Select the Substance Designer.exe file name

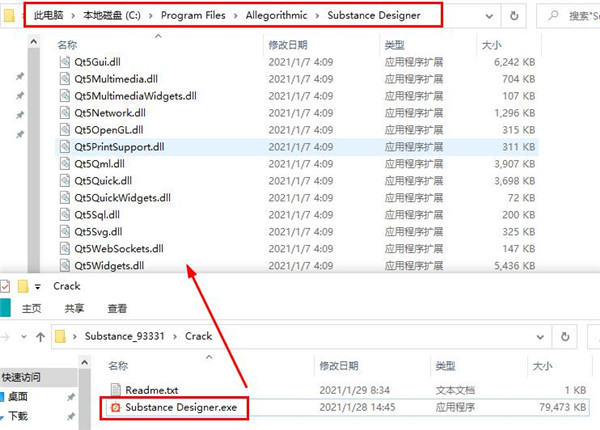[181, 407]
